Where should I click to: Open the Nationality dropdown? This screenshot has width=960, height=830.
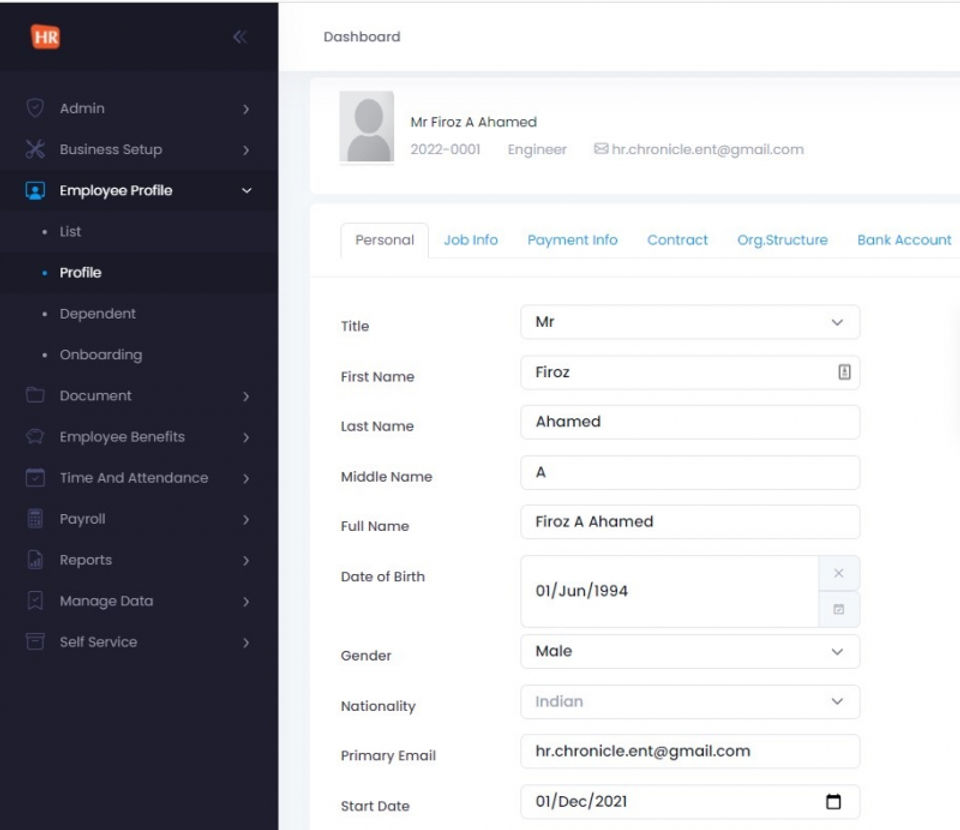pos(690,701)
